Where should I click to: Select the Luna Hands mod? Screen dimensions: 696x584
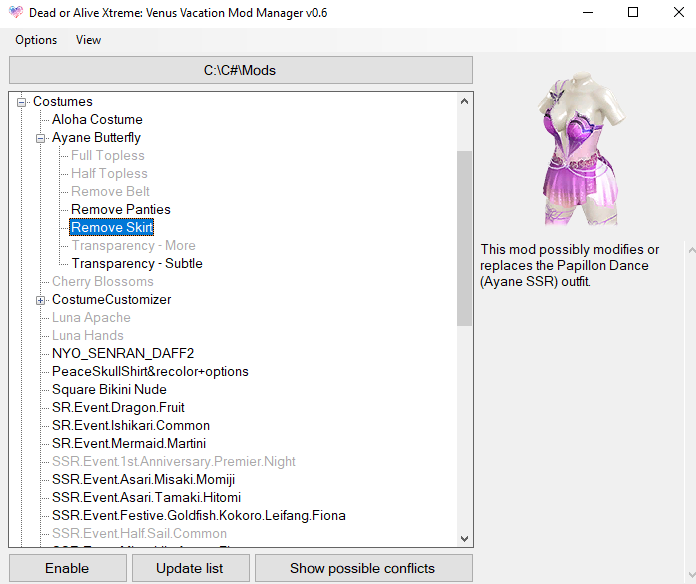(x=88, y=335)
